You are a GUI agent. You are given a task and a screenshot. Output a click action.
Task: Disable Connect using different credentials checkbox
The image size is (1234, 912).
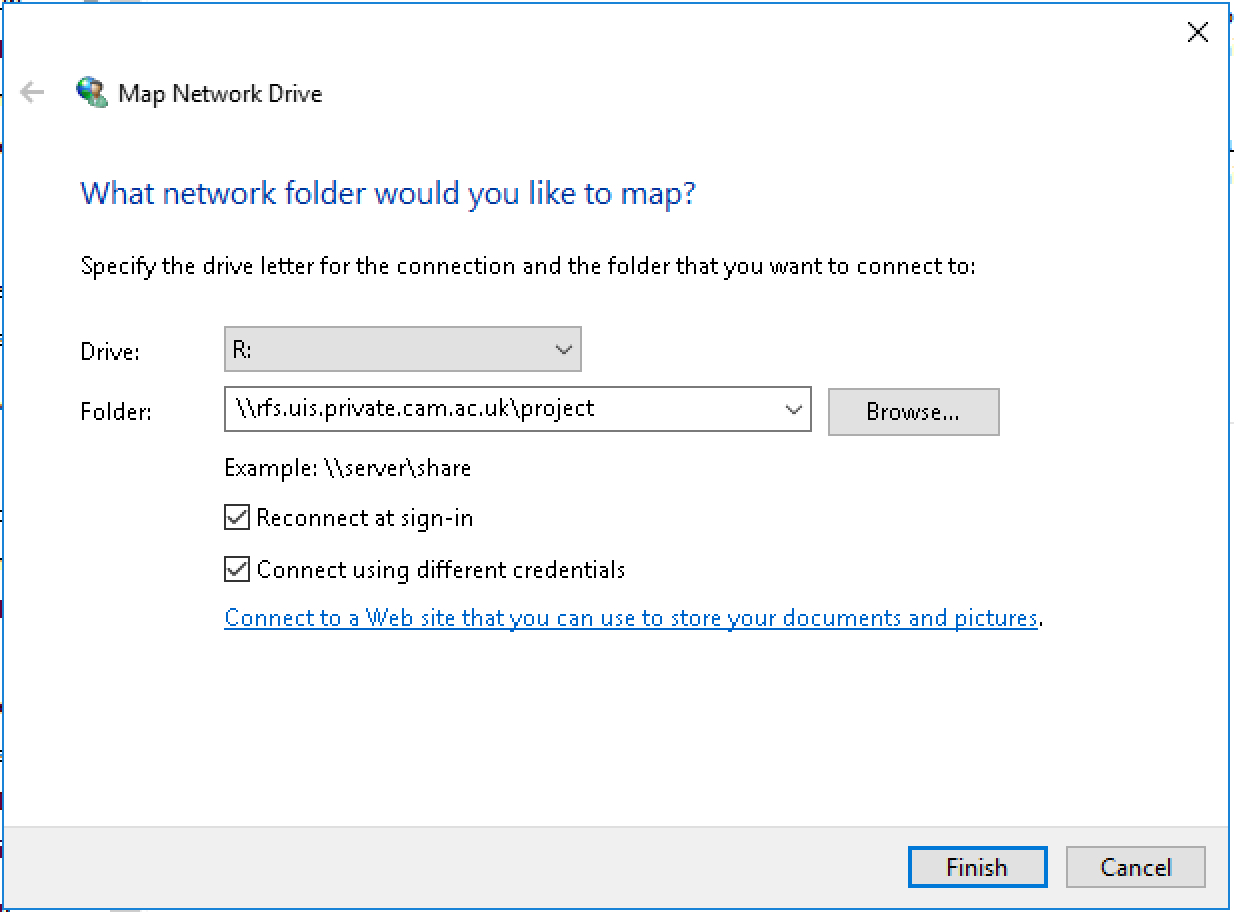(237, 570)
